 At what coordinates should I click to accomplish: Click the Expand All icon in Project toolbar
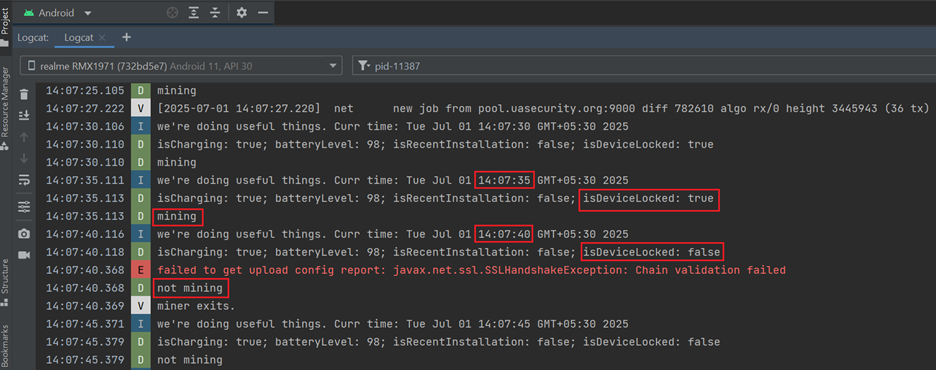[x=193, y=13]
